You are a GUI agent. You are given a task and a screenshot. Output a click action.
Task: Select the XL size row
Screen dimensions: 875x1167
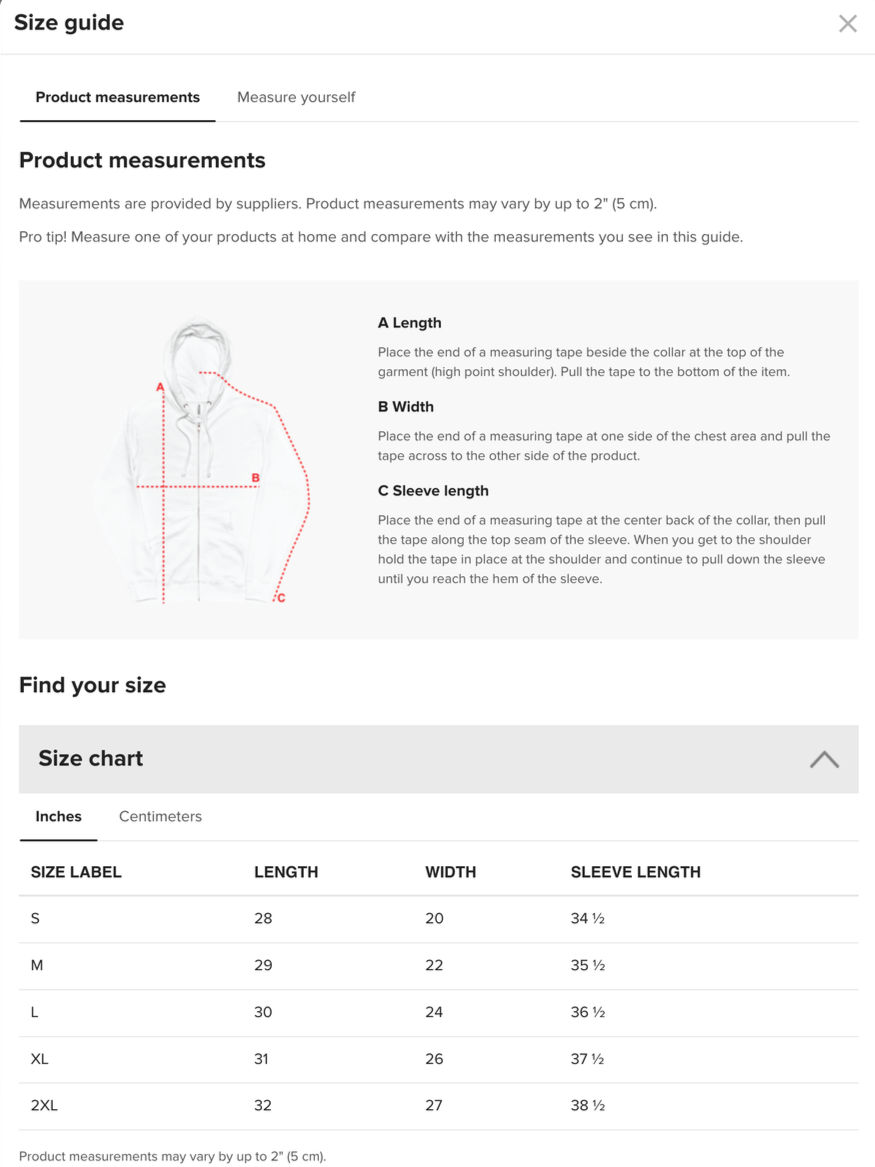[x=438, y=1059]
